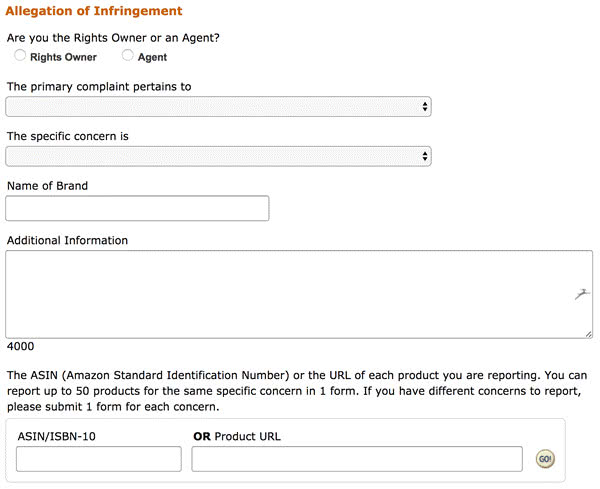The height and width of the screenshot is (489, 600).
Task: Click the arrows on the primary complaint selector
Action: coord(425,106)
